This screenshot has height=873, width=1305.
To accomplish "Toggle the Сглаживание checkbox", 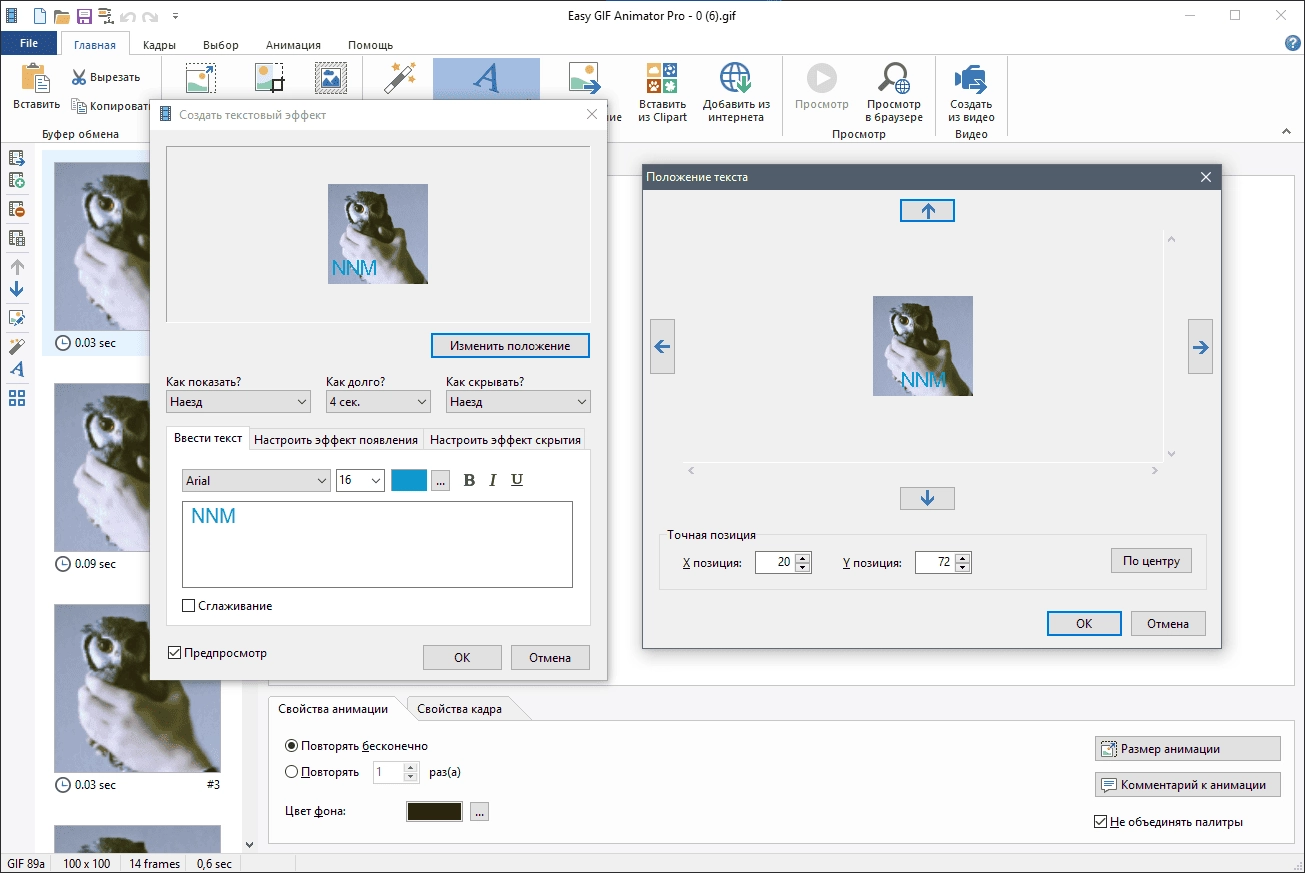I will 188,606.
